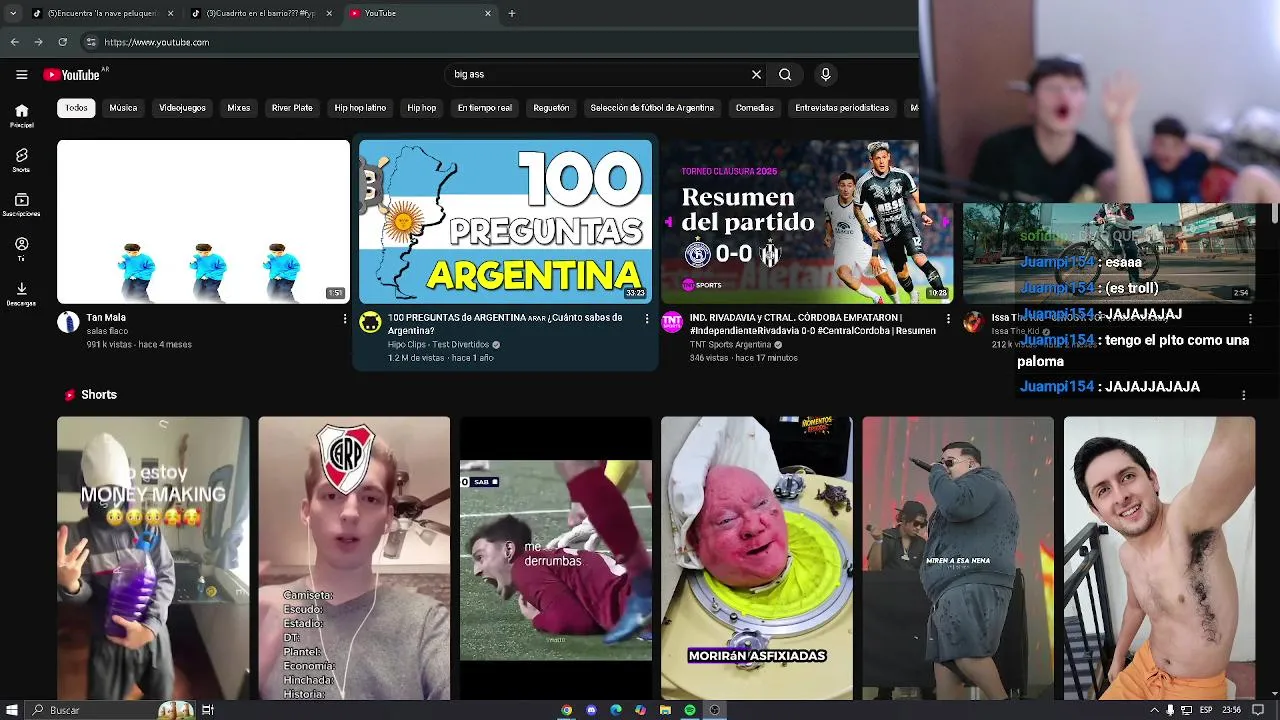Open more options for Tan Mala video

click(x=345, y=319)
